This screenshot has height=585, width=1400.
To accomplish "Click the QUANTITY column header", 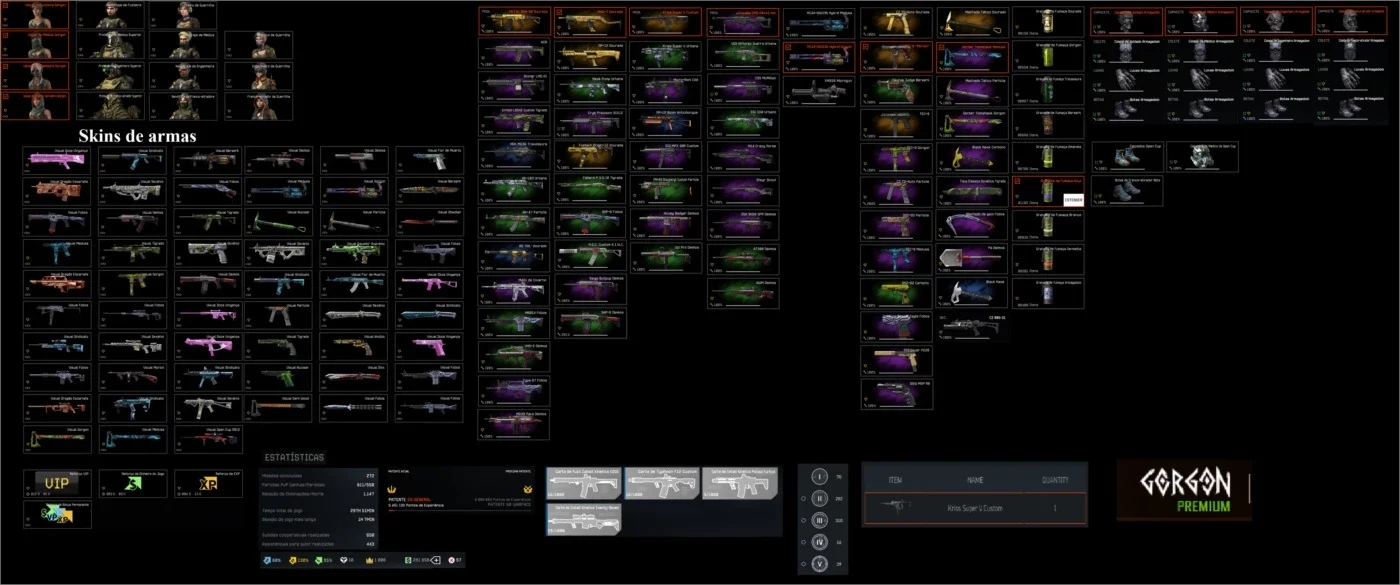I will 1056,480.
